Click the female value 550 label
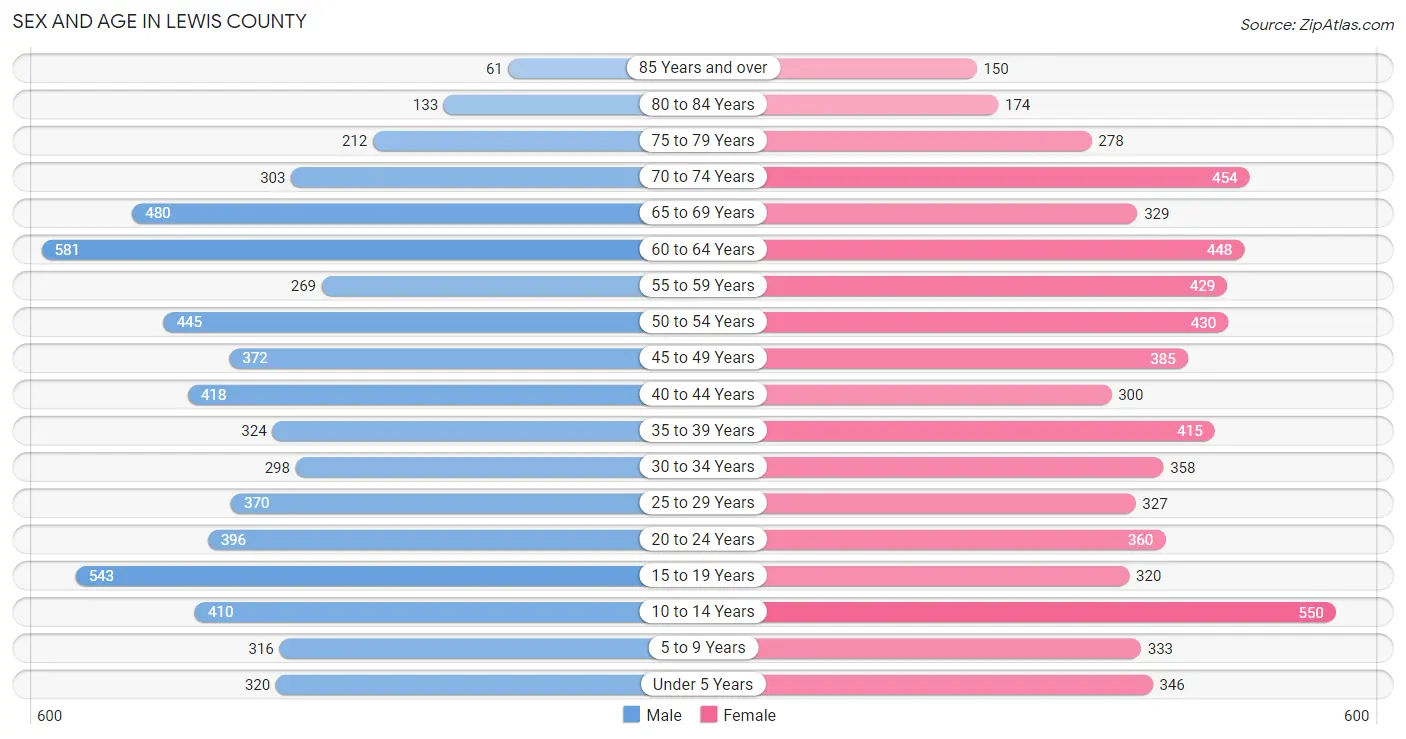Viewport: 1406px width, 739px height. click(x=1311, y=613)
